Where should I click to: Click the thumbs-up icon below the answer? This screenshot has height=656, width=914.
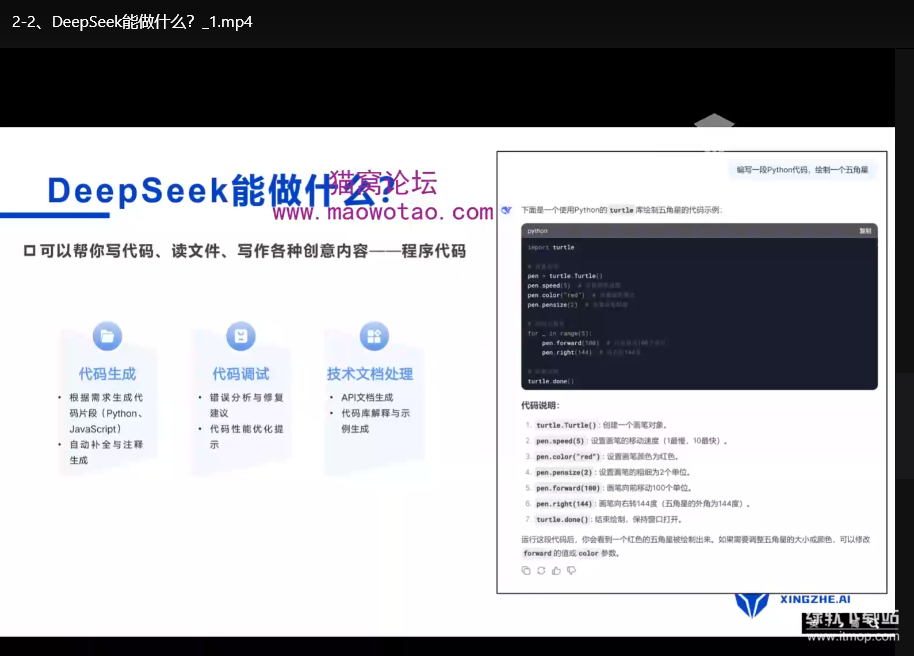(556, 570)
